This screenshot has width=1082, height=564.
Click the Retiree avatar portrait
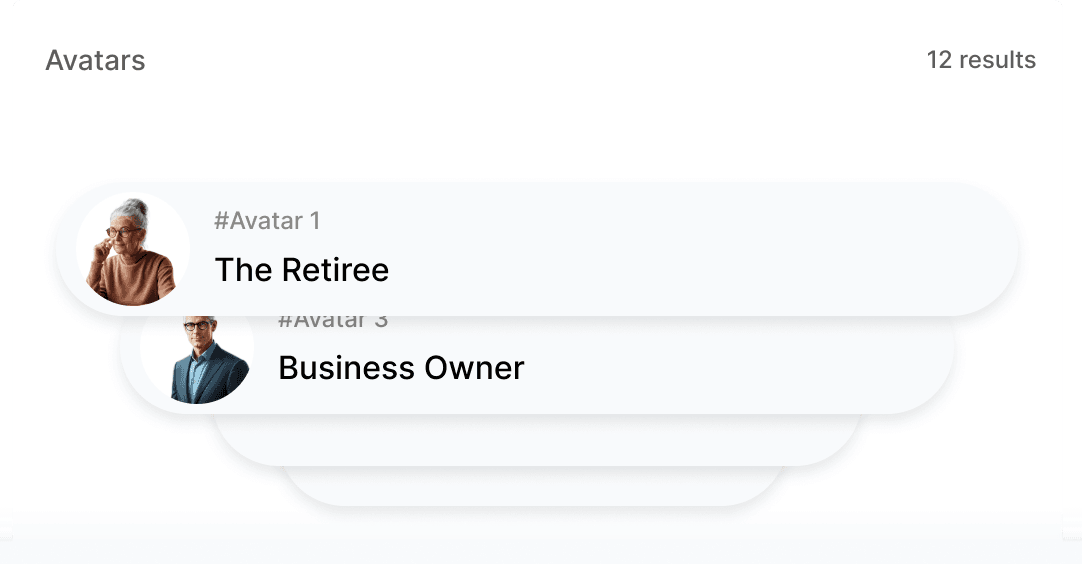133,249
